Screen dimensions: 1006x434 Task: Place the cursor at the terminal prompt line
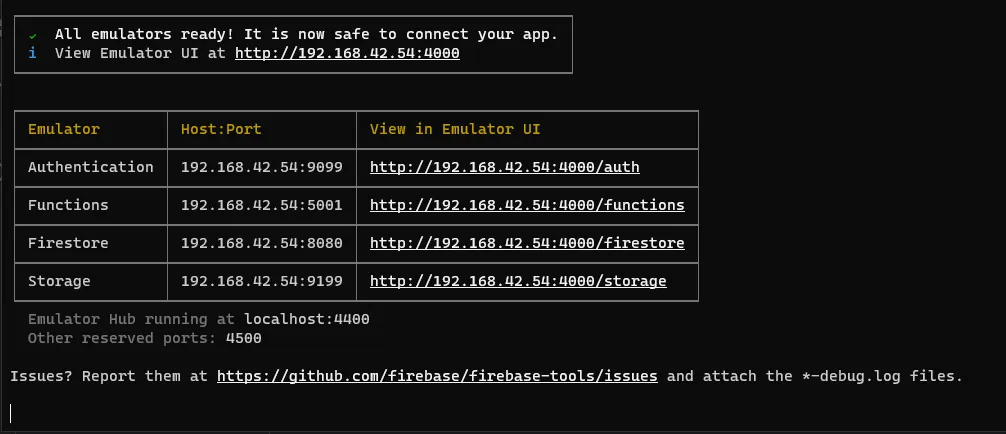(x=12, y=413)
